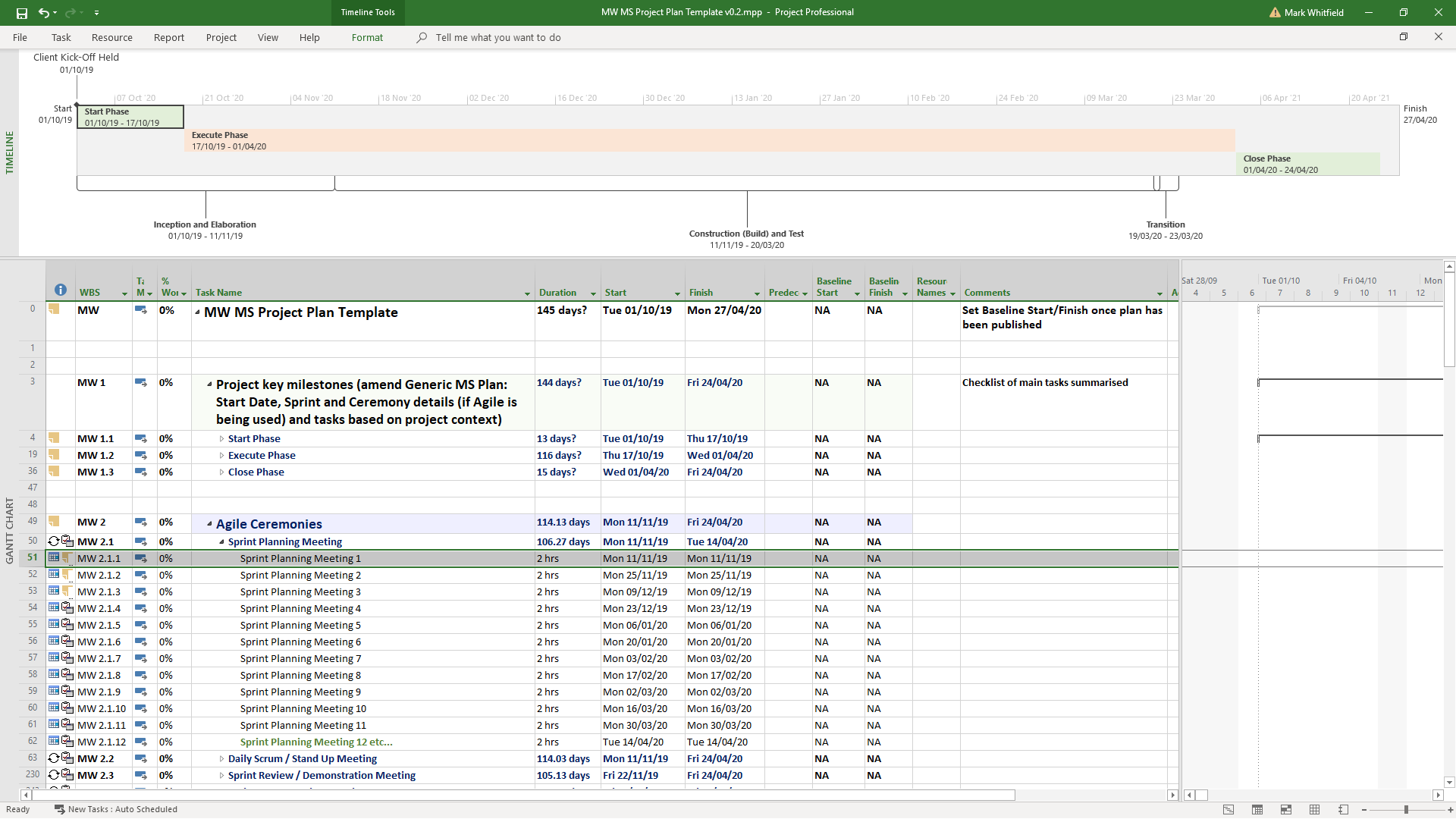
Task: Switch to Gantt Chart view icon in status bar
Action: pyautogui.click(x=1228, y=810)
